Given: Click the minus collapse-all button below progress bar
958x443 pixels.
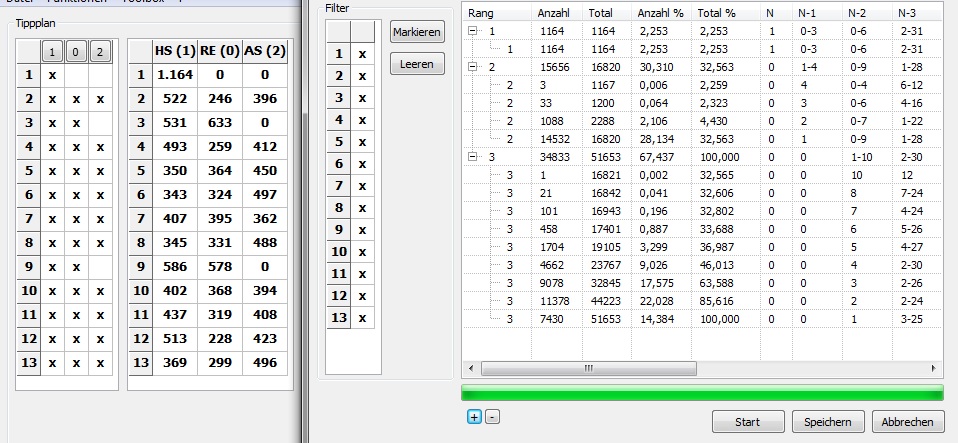Looking at the screenshot, I should 493,417.
